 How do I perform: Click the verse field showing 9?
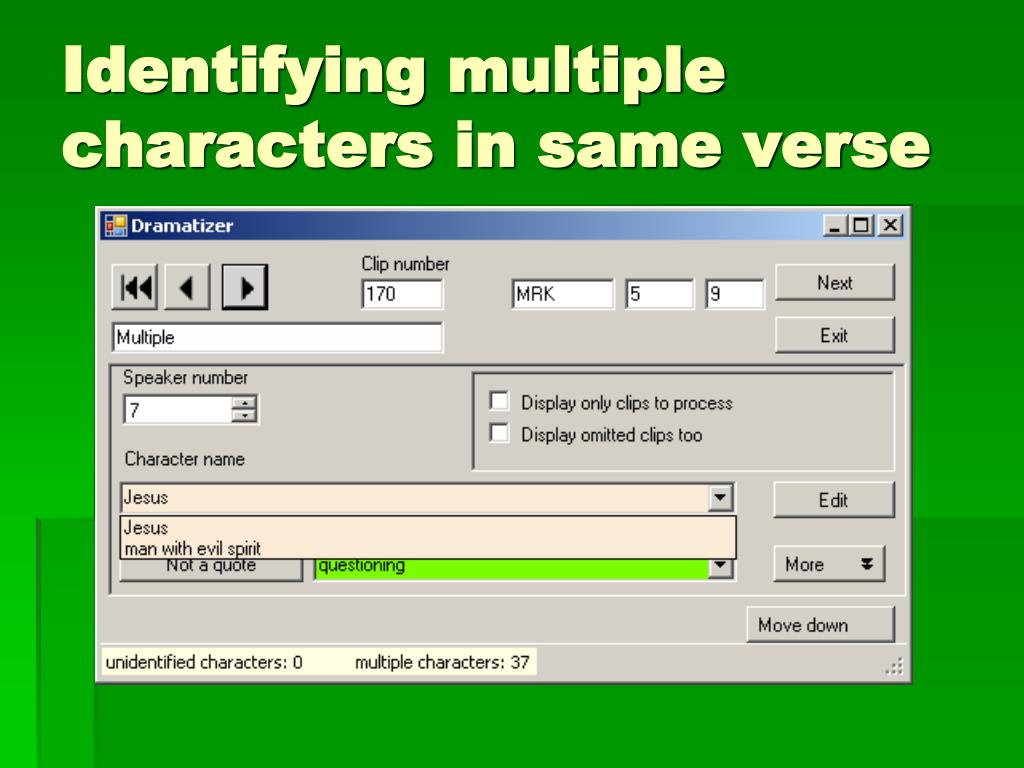click(734, 294)
